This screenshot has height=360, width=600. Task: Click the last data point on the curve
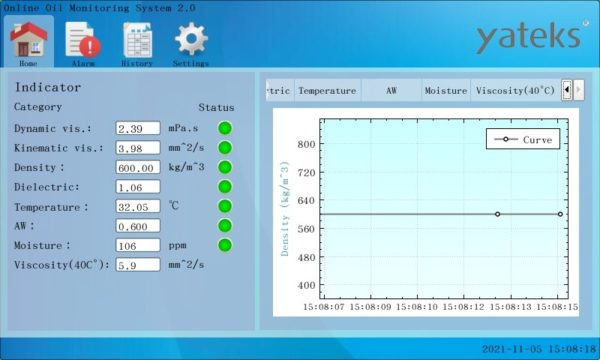tap(560, 214)
